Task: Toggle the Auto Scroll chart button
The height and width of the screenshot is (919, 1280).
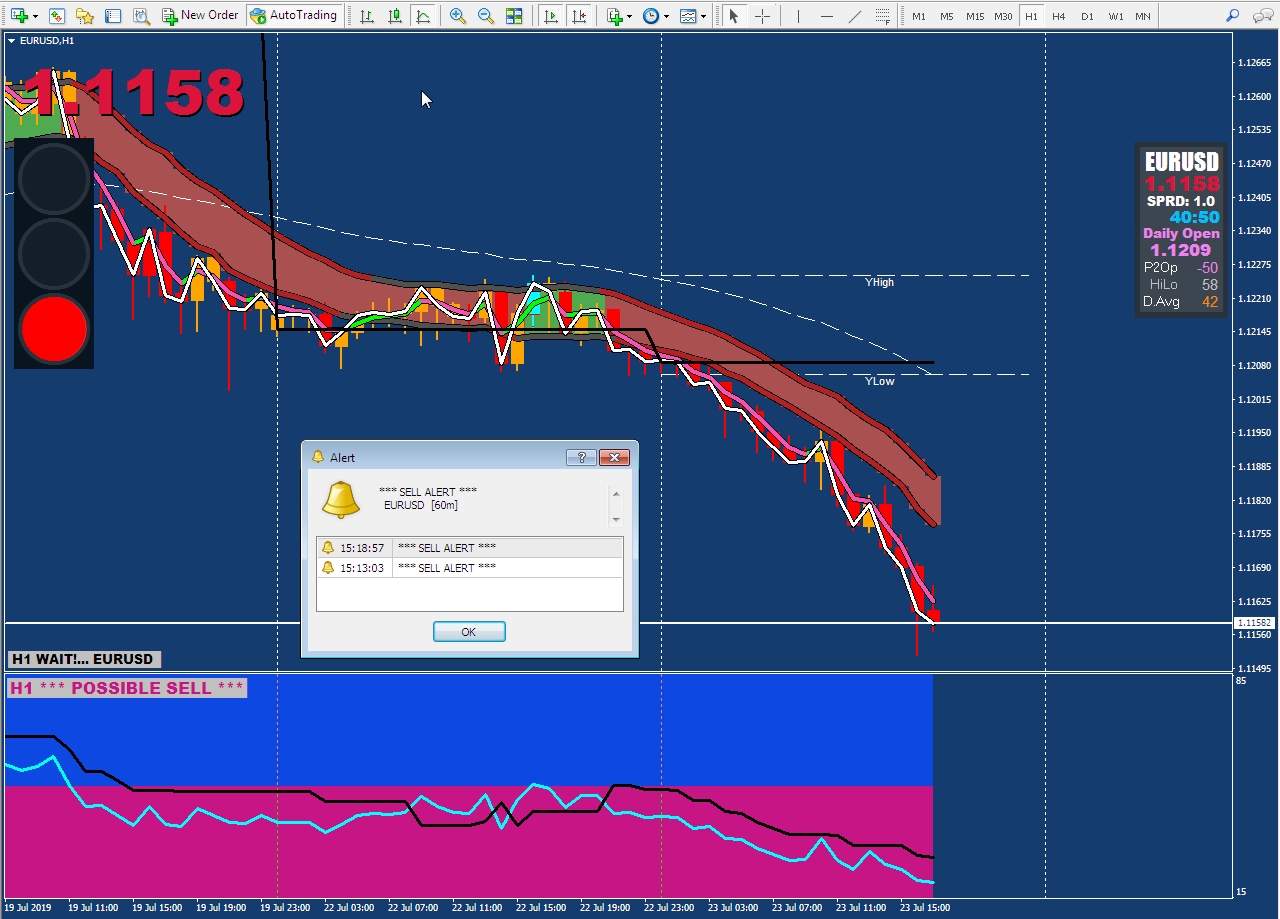Action: (551, 16)
